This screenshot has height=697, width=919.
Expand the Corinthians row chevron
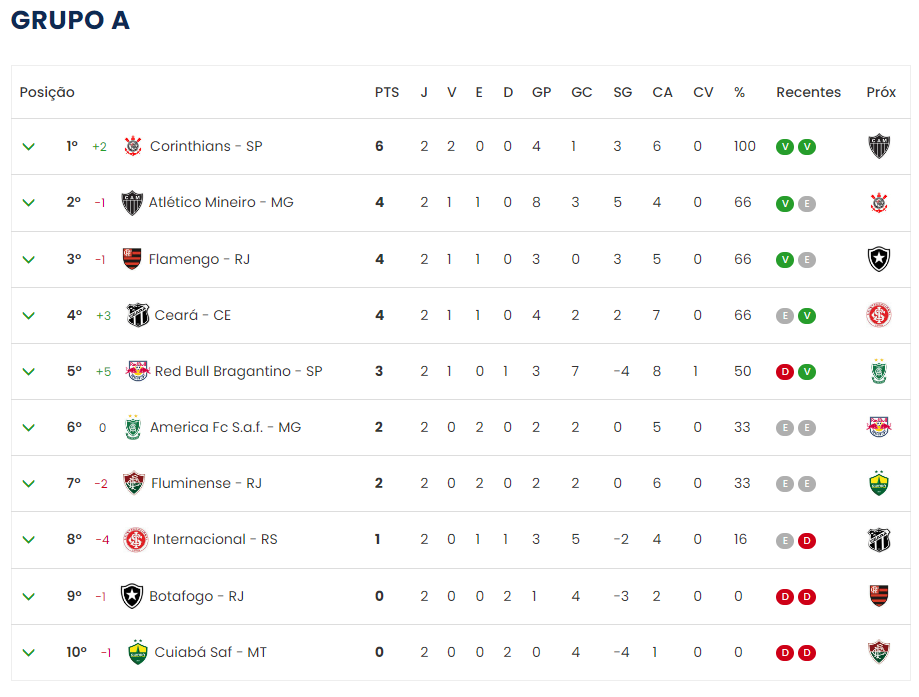click(28, 147)
